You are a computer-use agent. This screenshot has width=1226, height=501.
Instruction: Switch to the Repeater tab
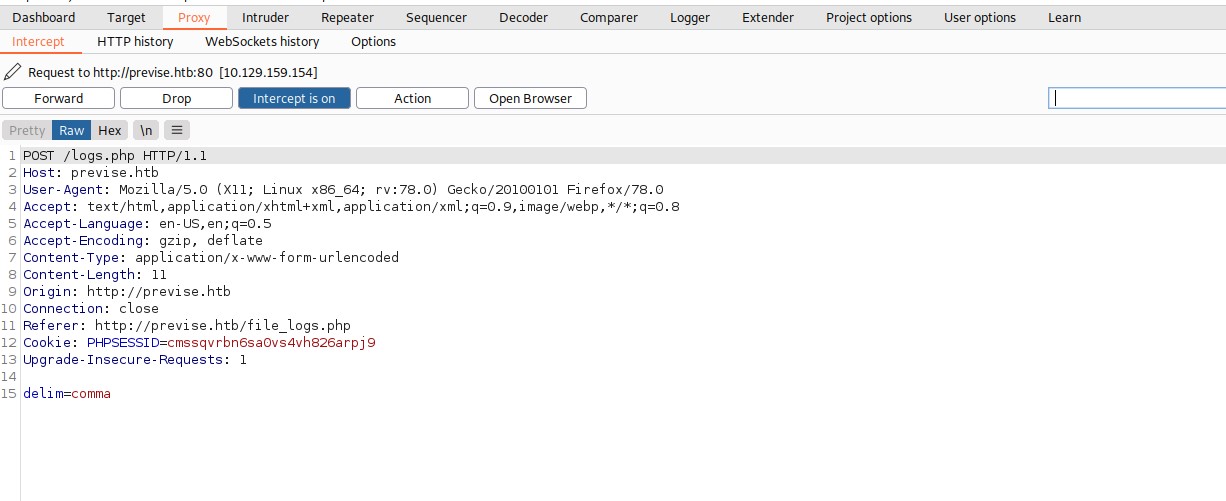(x=347, y=17)
